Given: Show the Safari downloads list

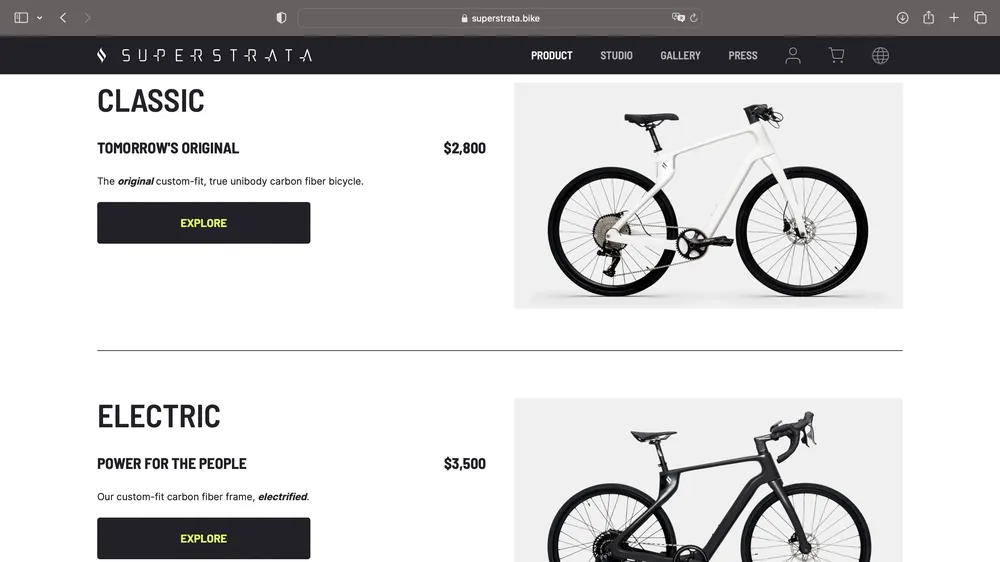Looking at the screenshot, I should 902,18.
